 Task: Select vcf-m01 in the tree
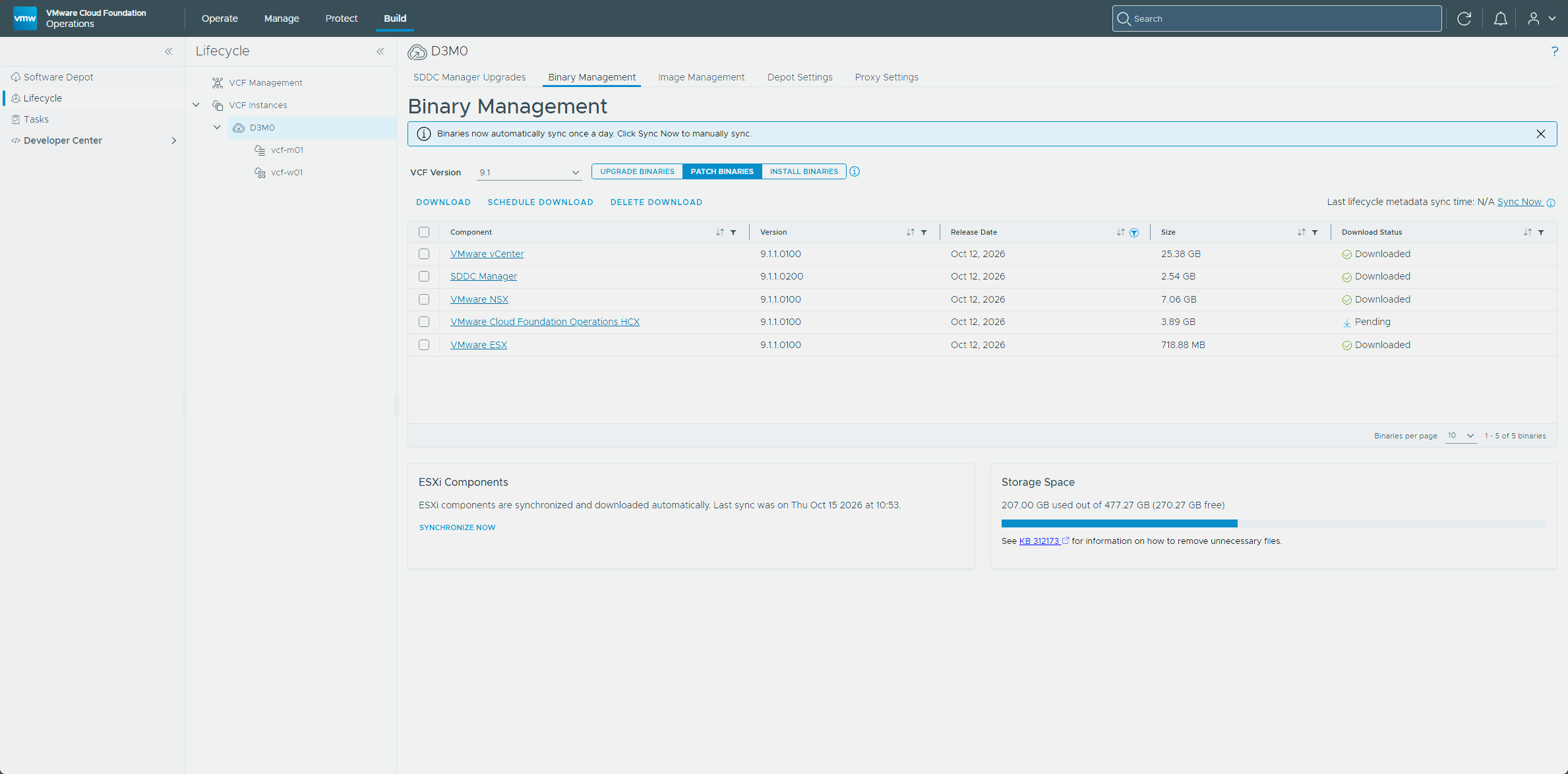click(287, 150)
